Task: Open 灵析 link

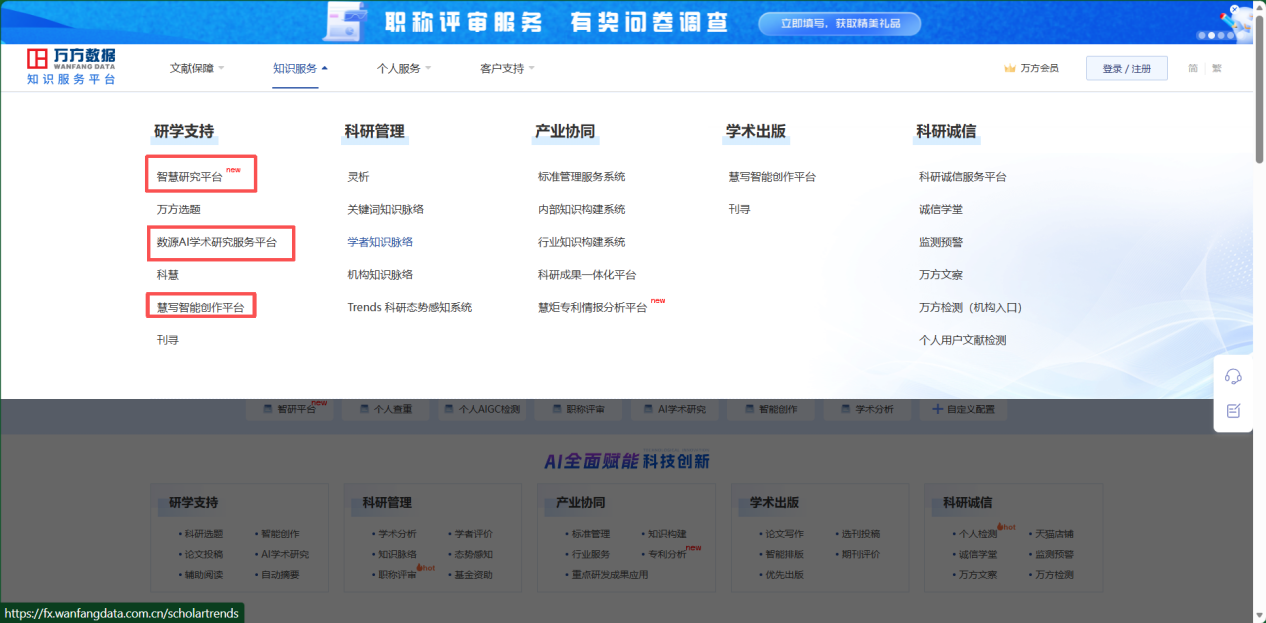Action: click(358, 177)
